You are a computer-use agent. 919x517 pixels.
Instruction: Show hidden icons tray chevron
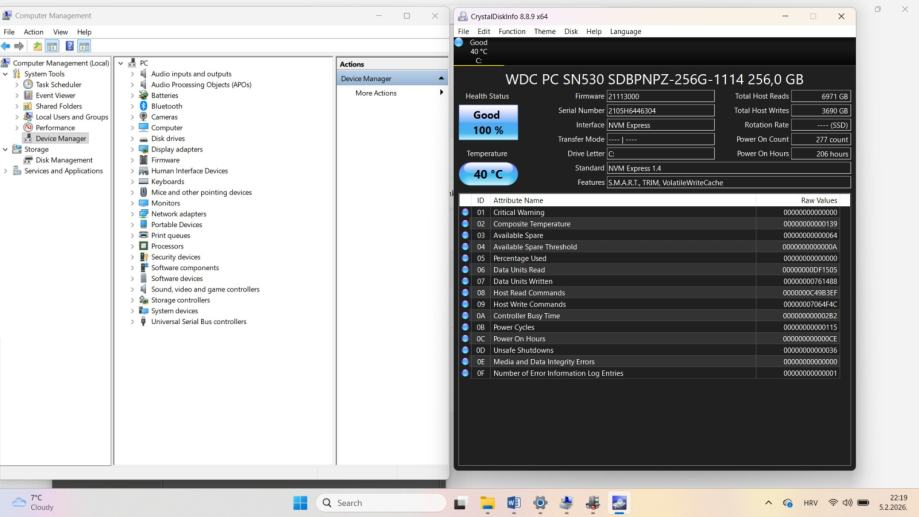click(x=768, y=503)
